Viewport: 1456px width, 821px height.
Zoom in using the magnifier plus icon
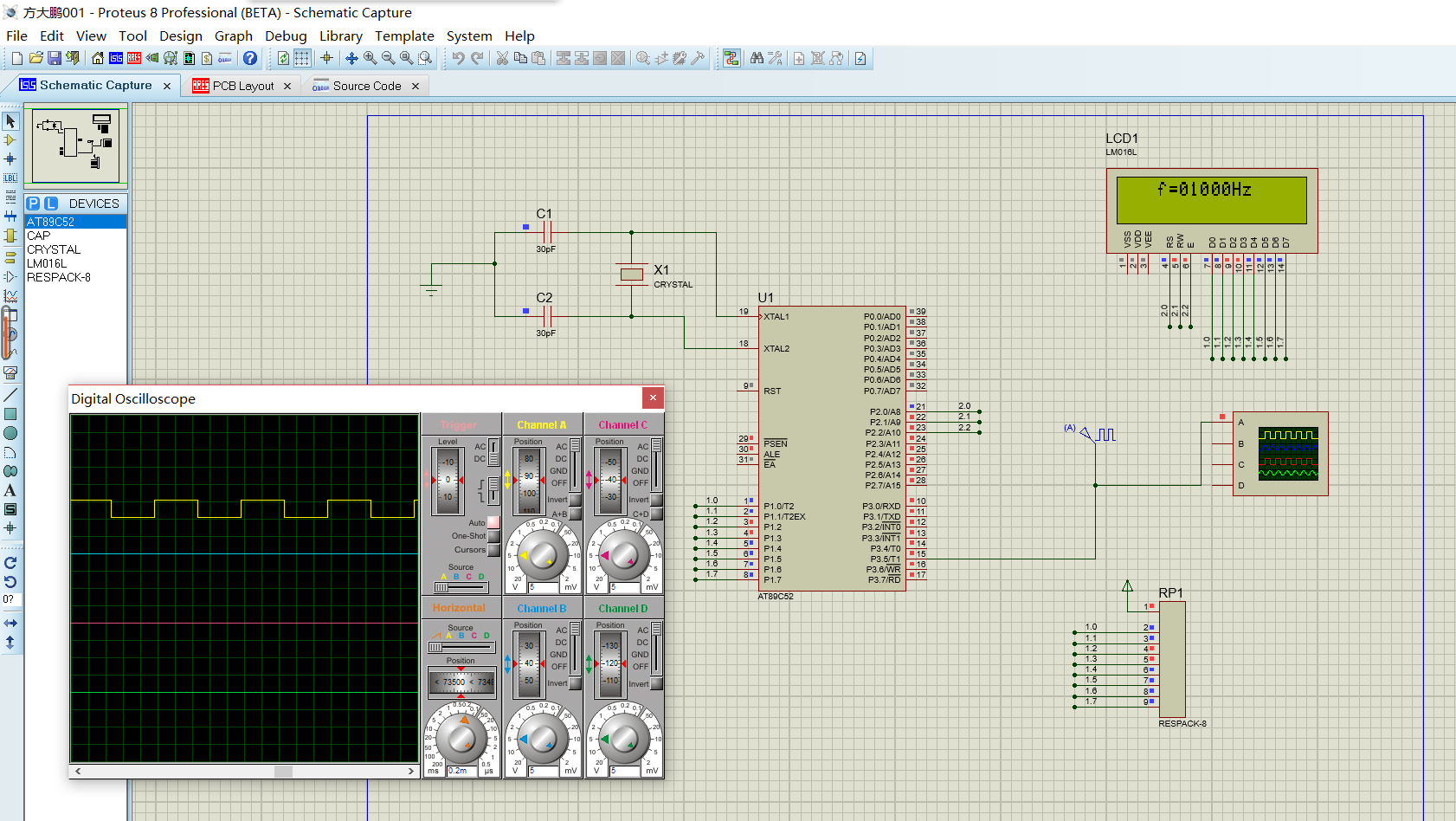coord(370,58)
